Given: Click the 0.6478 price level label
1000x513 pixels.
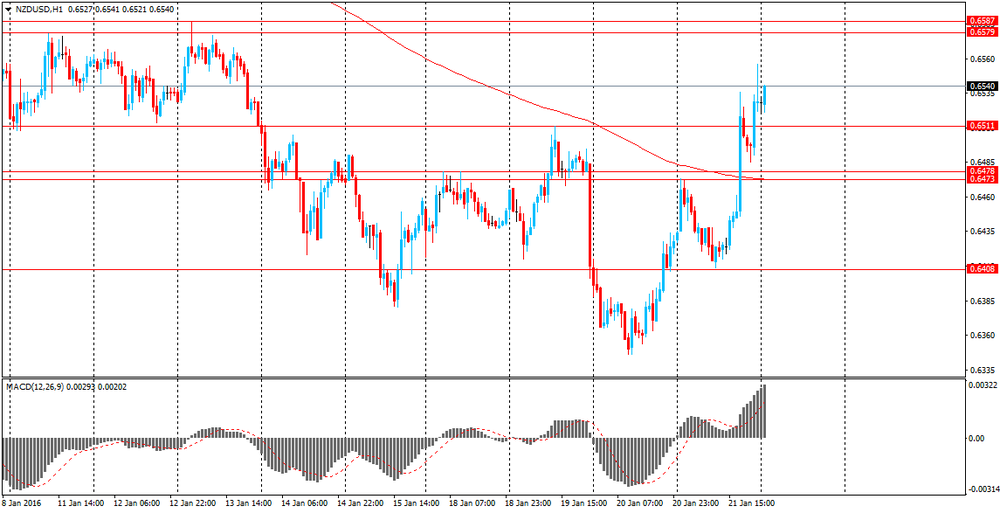Looking at the screenshot, I should 981,171.
